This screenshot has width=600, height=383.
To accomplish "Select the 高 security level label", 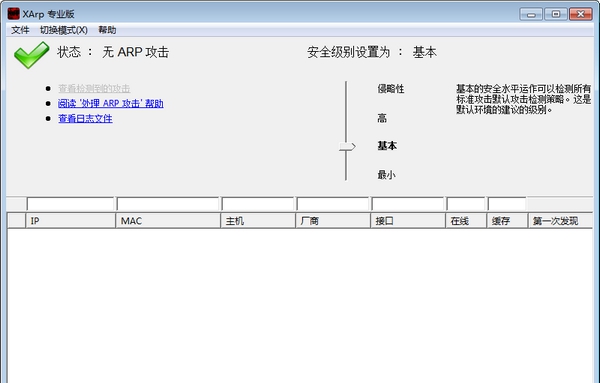I will [382, 118].
